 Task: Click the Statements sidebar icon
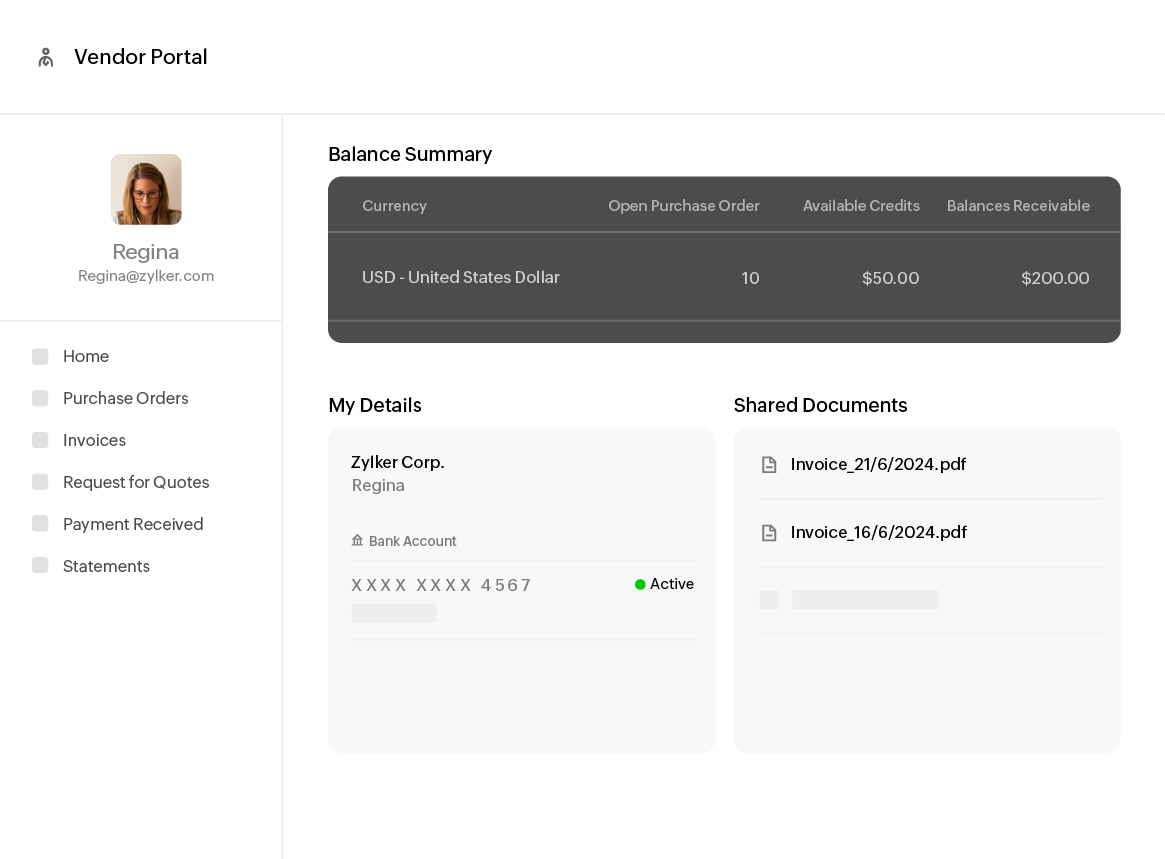pyautogui.click(x=40, y=566)
